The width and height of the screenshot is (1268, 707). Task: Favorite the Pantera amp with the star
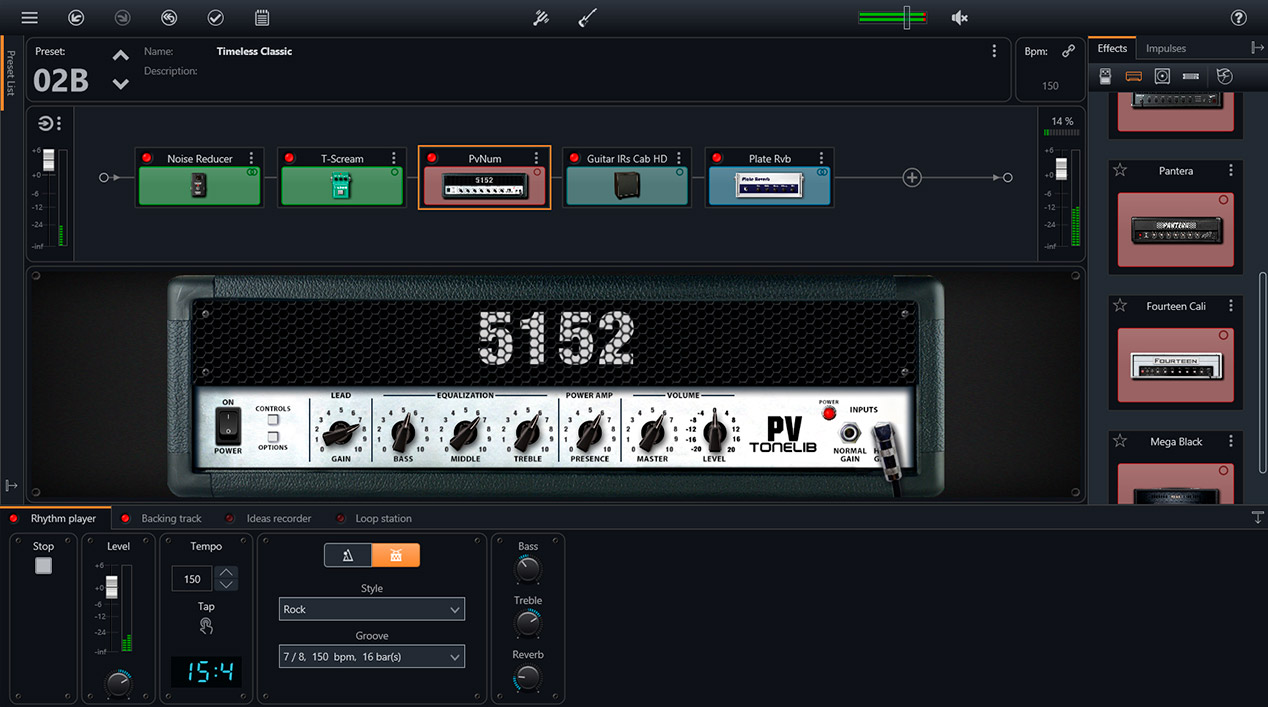click(1120, 171)
